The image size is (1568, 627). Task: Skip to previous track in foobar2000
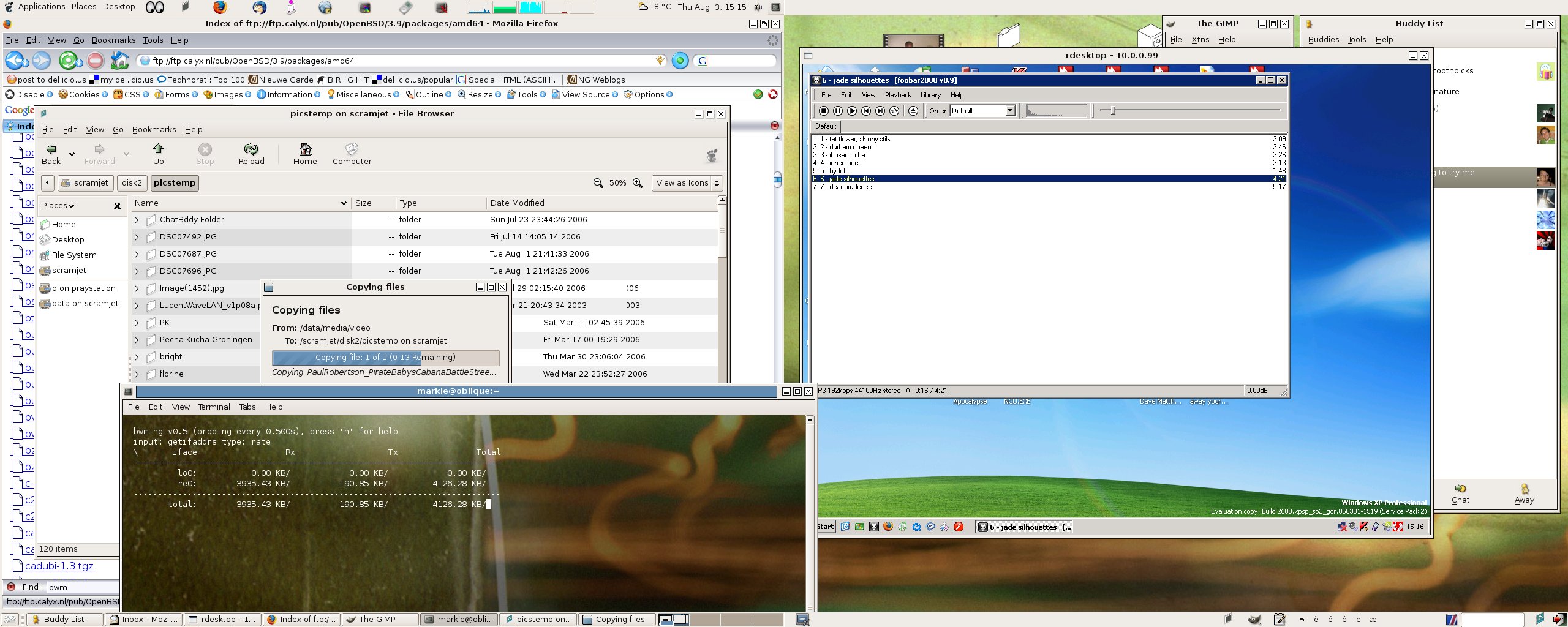point(866,111)
